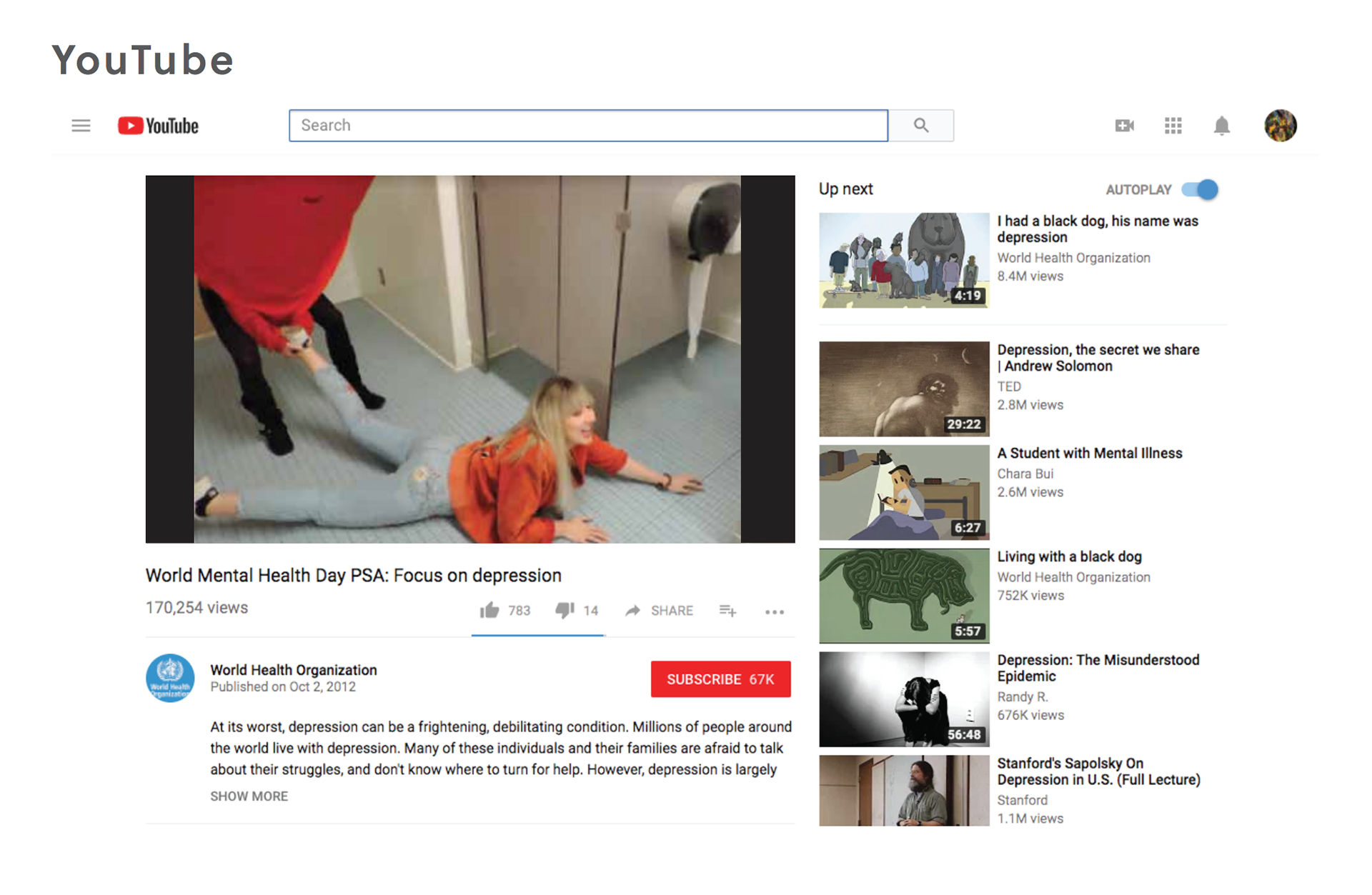Open the three-dot more actions menu

(775, 612)
